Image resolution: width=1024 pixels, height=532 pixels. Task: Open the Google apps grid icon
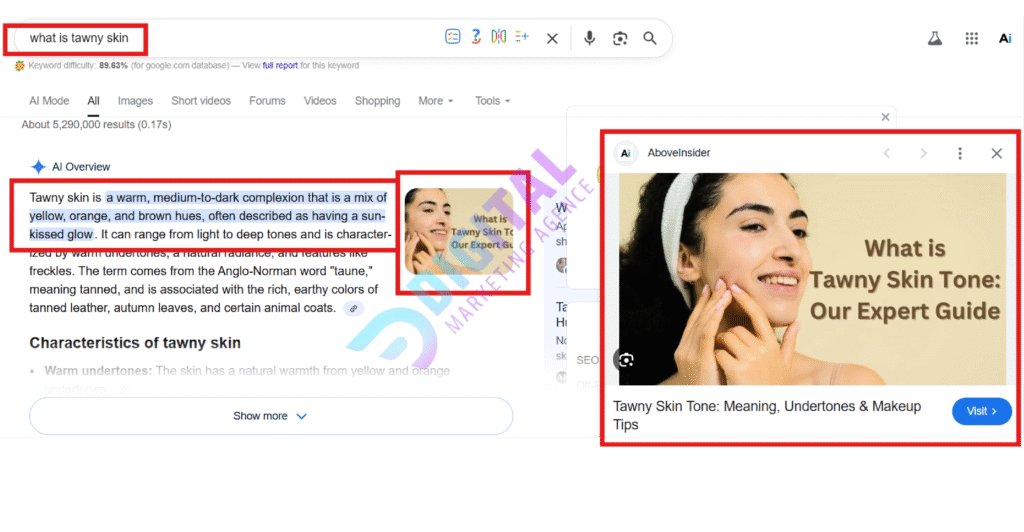coord(971,38)
